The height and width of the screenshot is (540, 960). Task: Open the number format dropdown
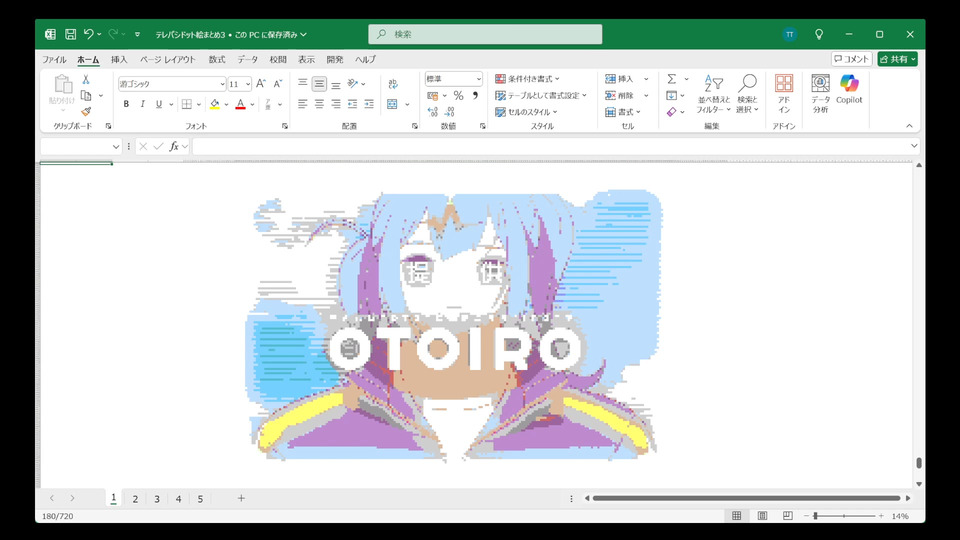[x=478, y=79]
